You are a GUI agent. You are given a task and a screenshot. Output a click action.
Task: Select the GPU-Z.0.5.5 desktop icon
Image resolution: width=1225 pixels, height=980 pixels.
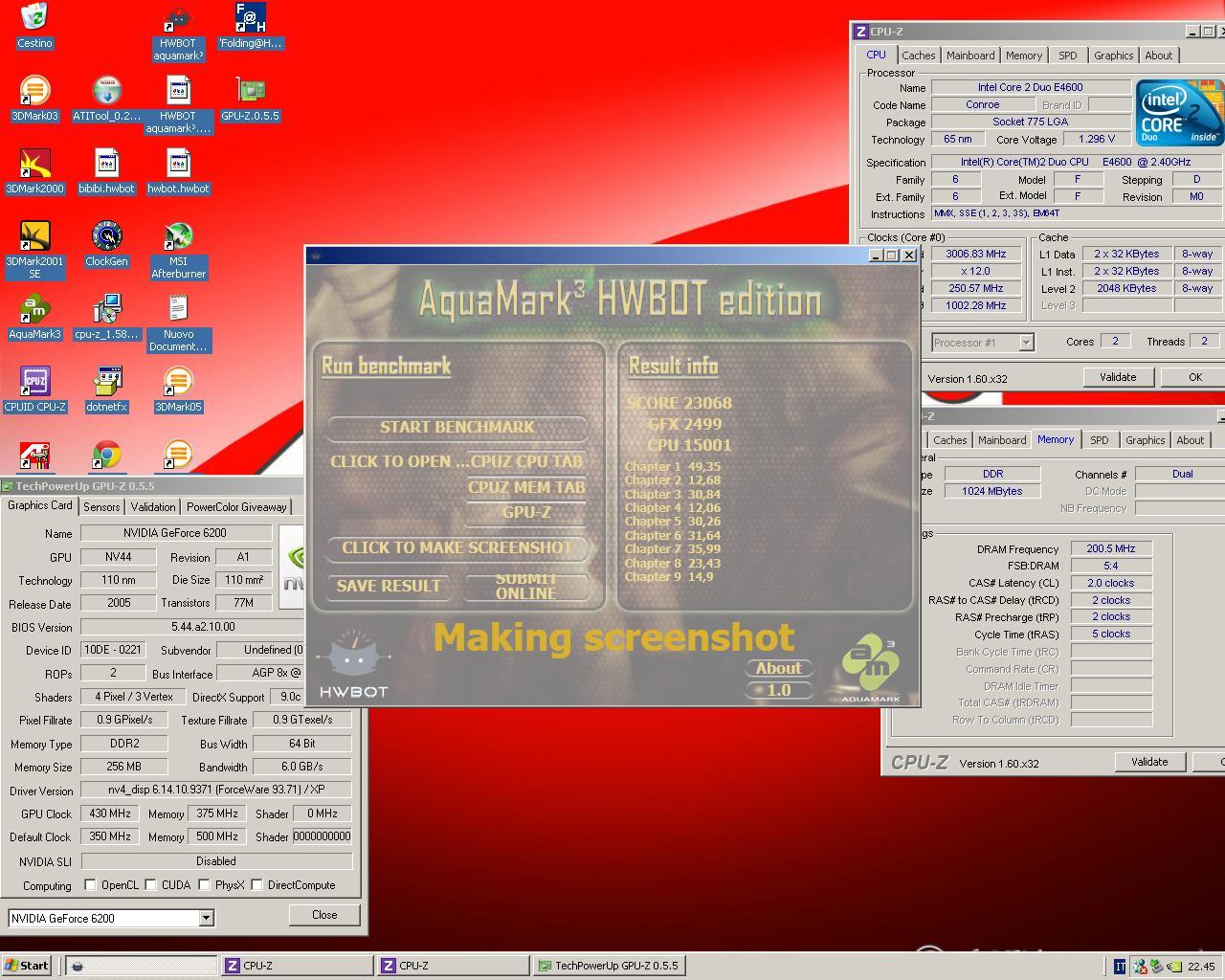(250, 98)
